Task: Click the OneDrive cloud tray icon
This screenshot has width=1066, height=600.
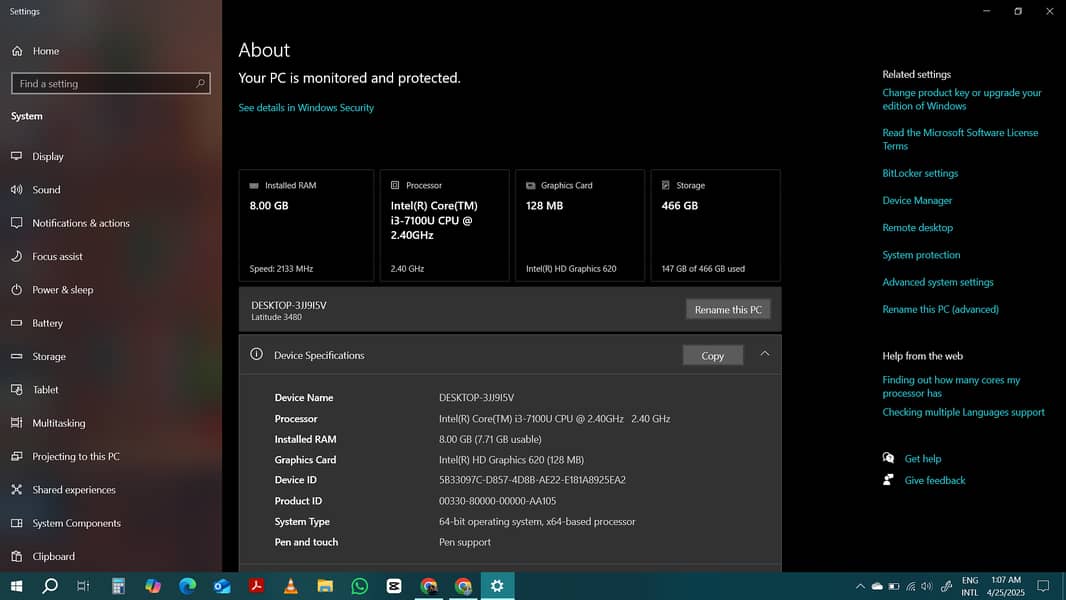Action: tap(877, 586)
